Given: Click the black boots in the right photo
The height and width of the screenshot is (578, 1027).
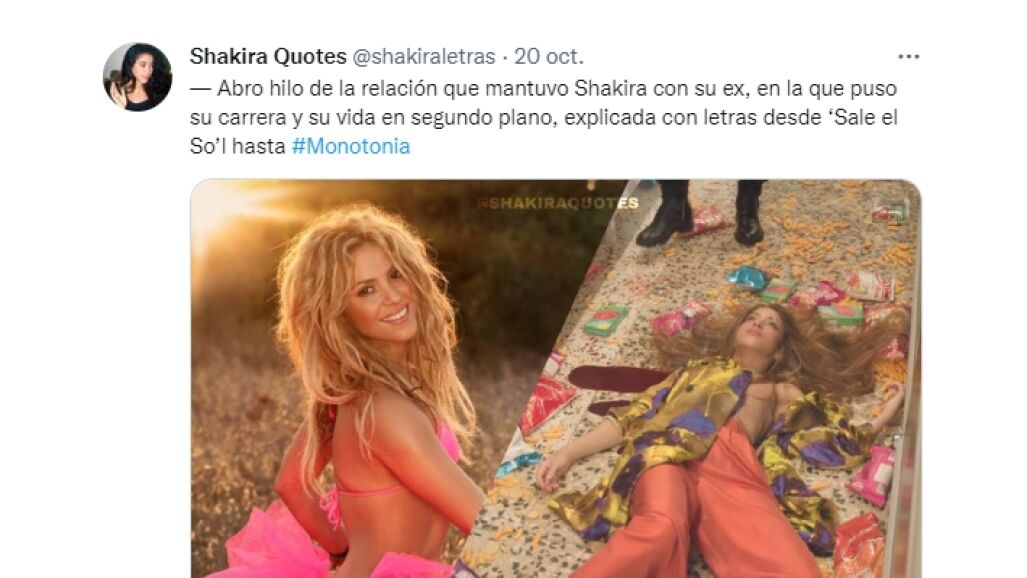Looking at the screenshot, I should tap(701, 212).
